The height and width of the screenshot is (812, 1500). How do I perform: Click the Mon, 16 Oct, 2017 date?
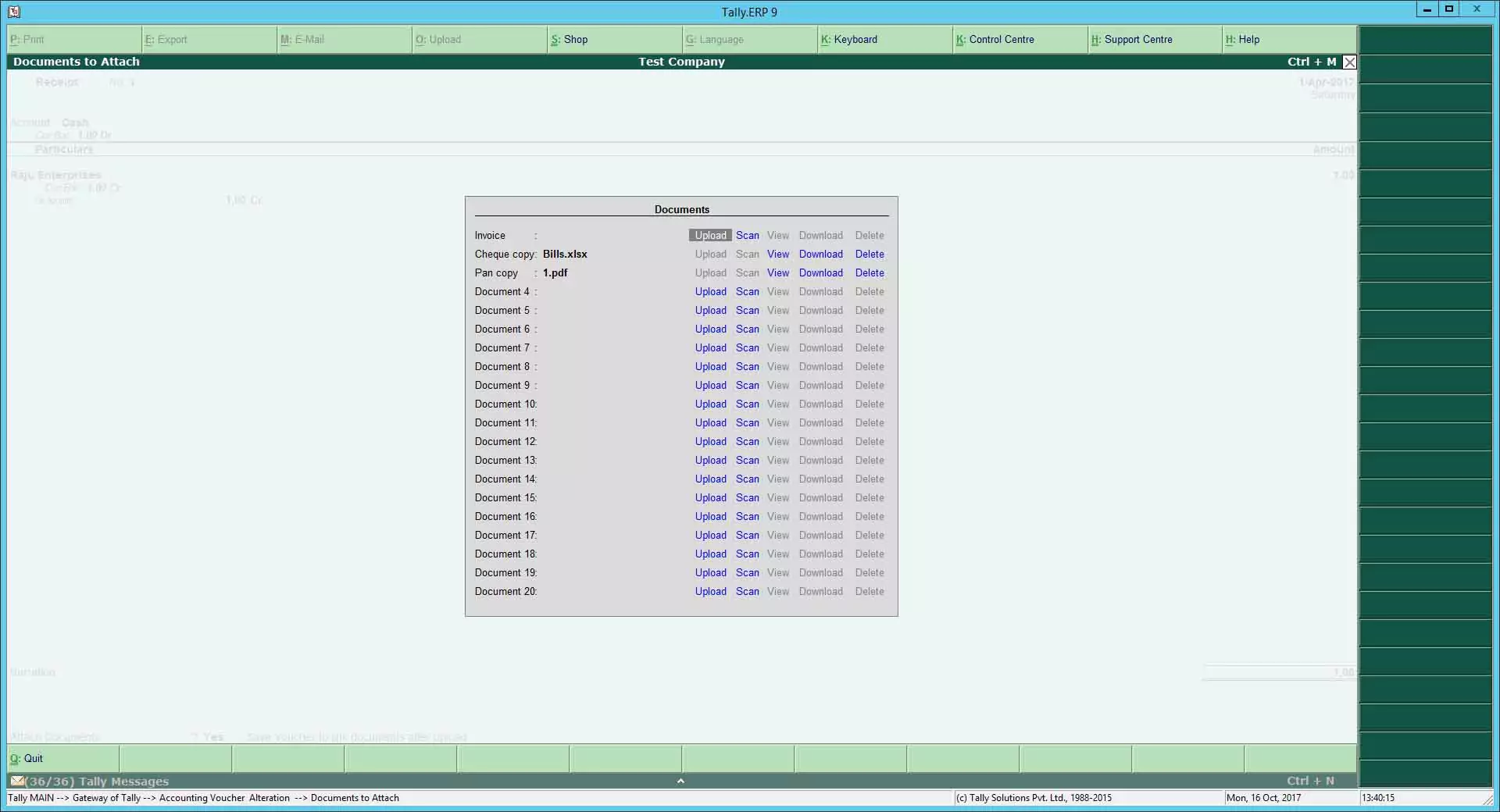coord(1263,798)
